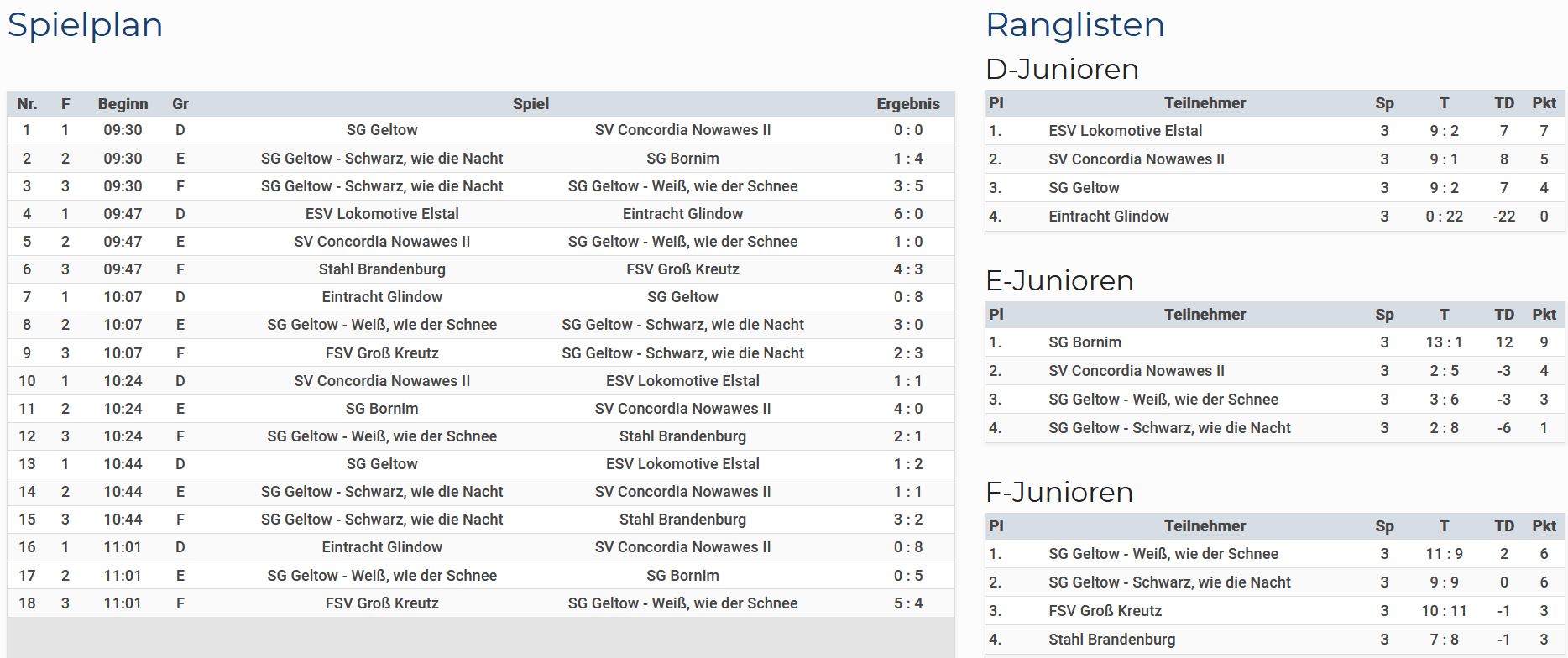Select SG Bornim in E-Junioren ranking table
The image size is (1568, 658).
coord(1085,342)
